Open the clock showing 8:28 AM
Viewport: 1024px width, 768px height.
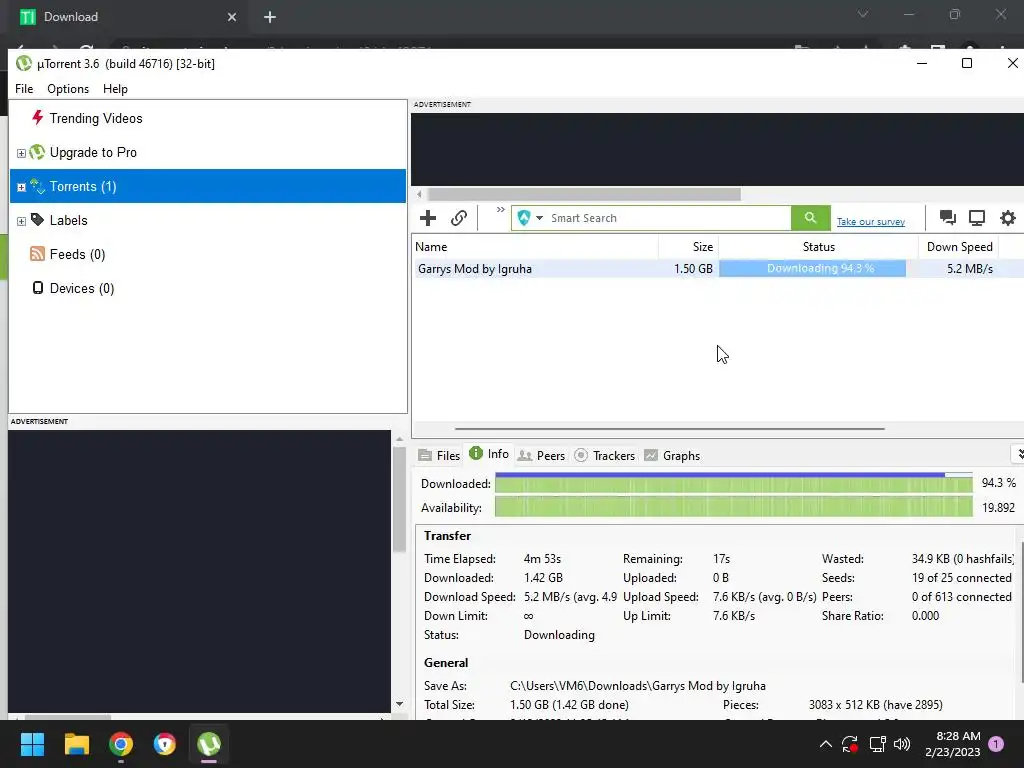pyautogui.click(x=953, y=744)
